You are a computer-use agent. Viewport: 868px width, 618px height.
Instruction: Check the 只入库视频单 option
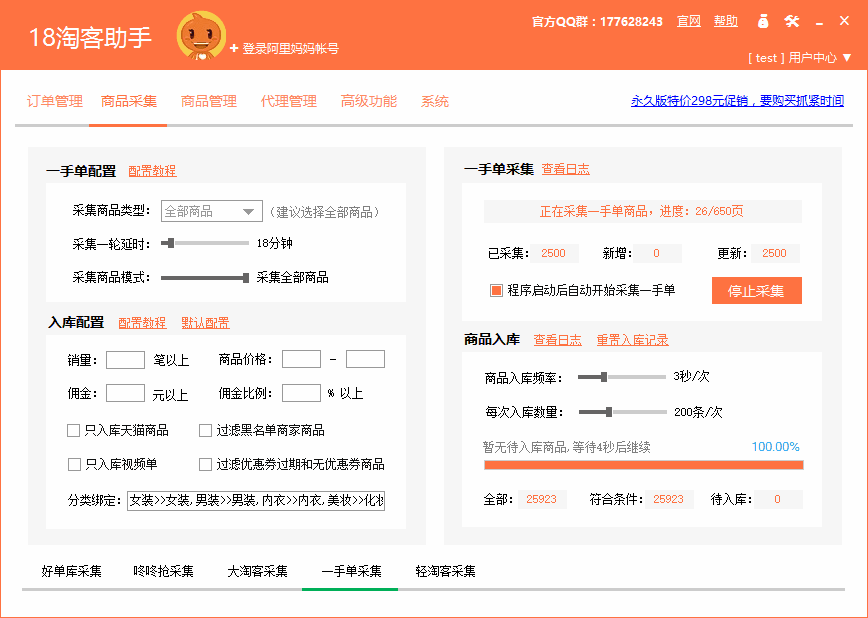74,464
